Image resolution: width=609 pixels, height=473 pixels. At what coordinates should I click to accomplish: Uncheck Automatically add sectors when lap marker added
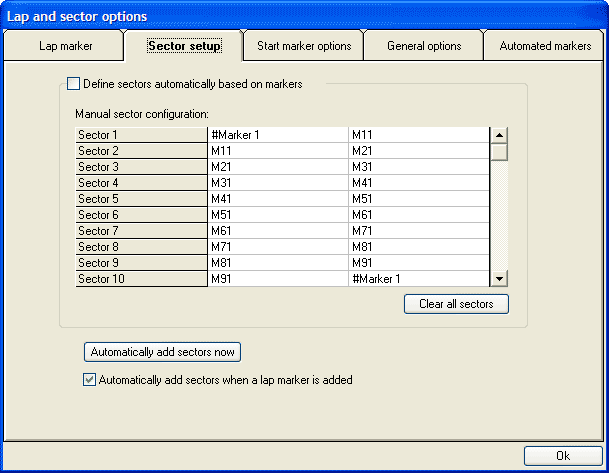[x=89, y=380]
